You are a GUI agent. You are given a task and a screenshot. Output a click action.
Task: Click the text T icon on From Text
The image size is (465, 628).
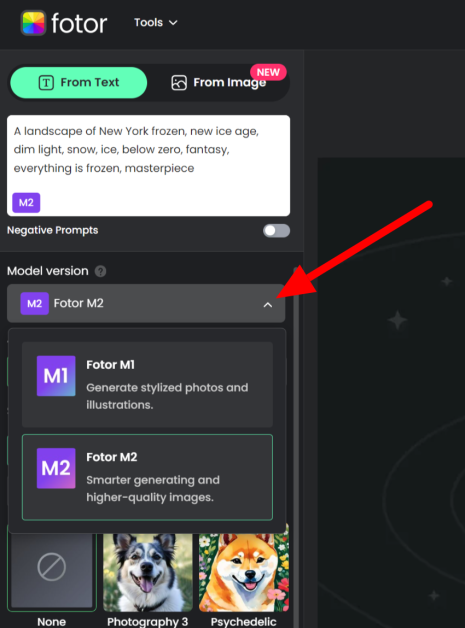coord(46,83)
